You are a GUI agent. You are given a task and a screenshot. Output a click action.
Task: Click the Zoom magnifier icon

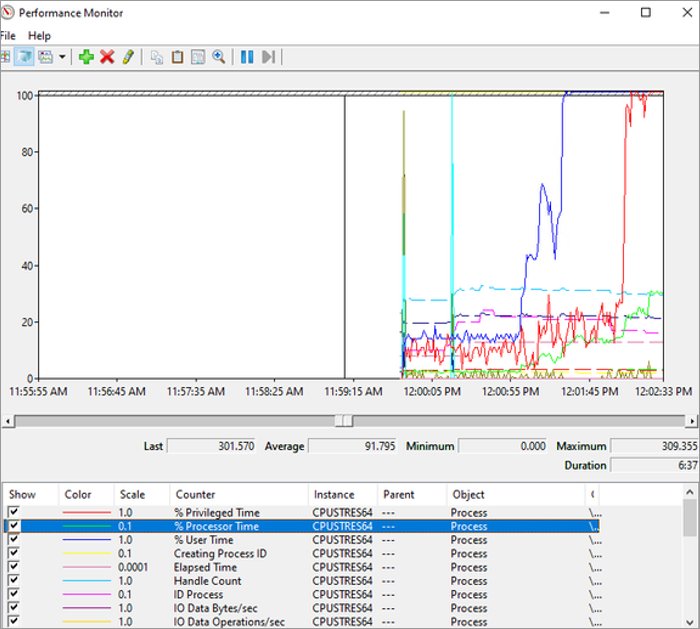tap(218, 57)
